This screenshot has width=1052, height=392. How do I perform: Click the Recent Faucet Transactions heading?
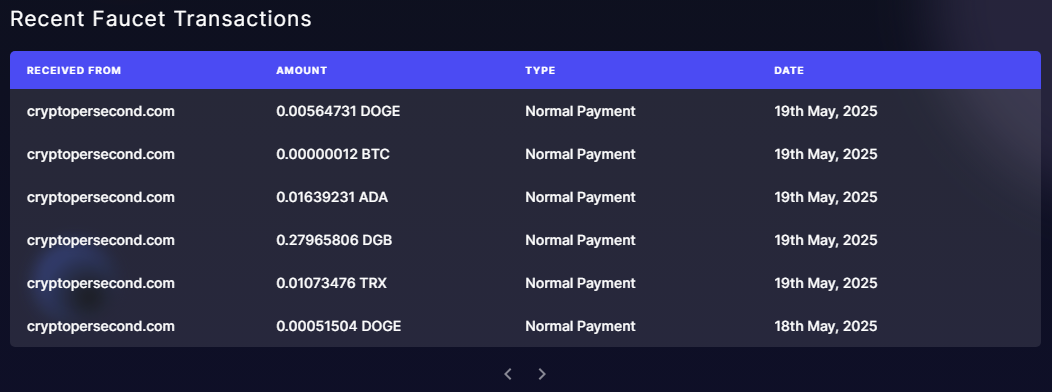click(161, 19)
